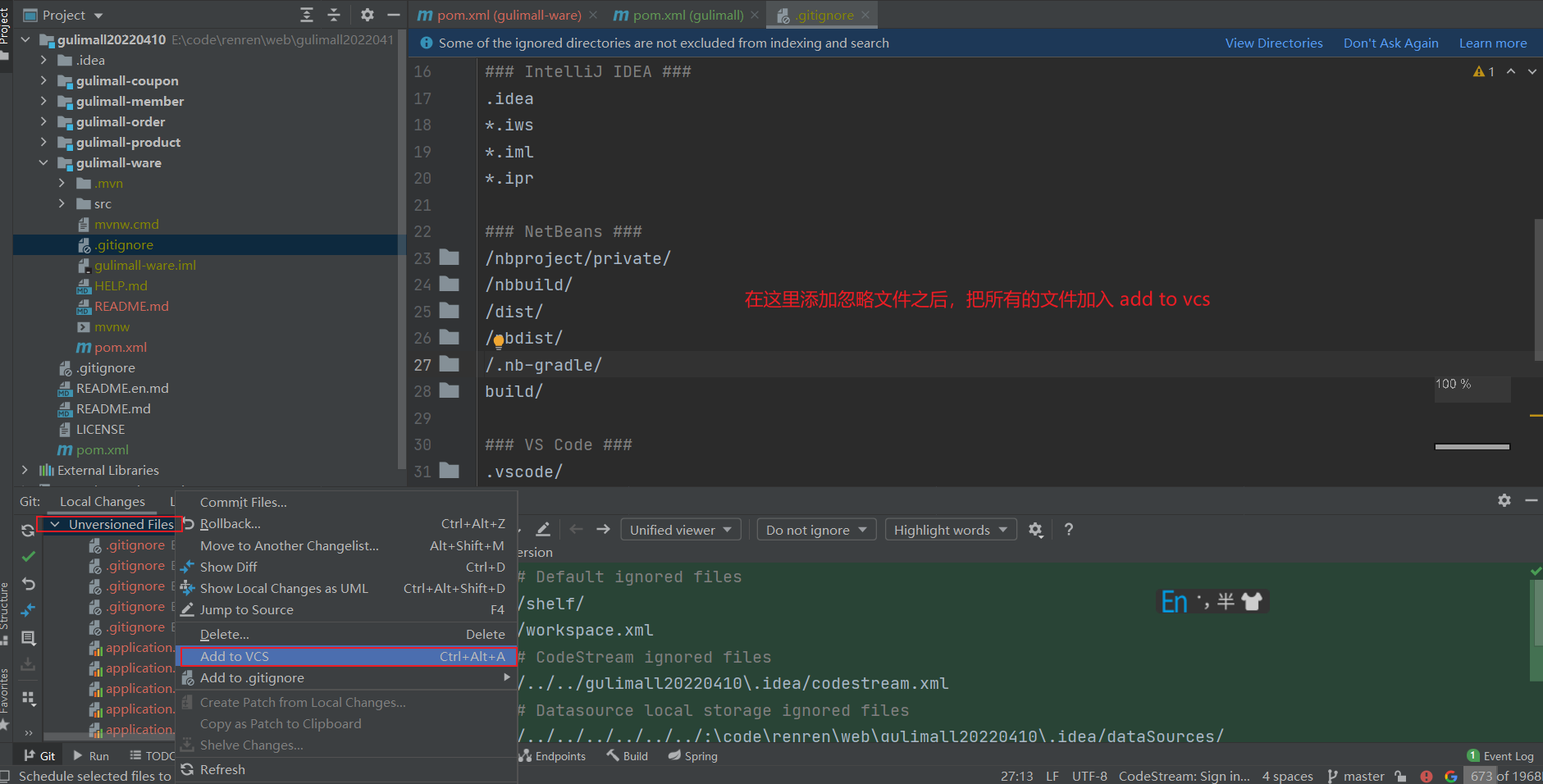Expand the .idea folder
Viewport: 1543px width, 784px height.
tap(44, 60)
